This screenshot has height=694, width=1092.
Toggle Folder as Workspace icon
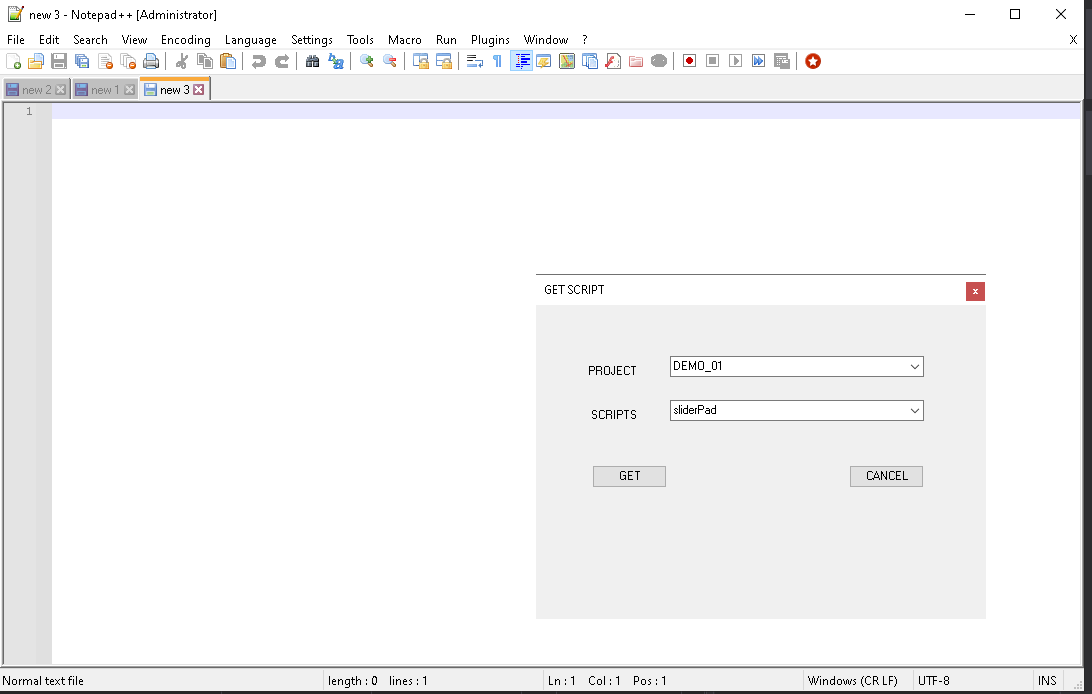tap(636, 61)
